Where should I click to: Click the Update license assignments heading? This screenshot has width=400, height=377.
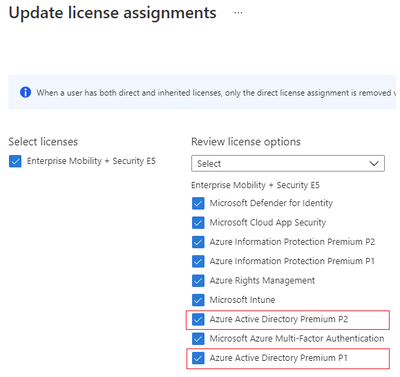click(112, 13)
